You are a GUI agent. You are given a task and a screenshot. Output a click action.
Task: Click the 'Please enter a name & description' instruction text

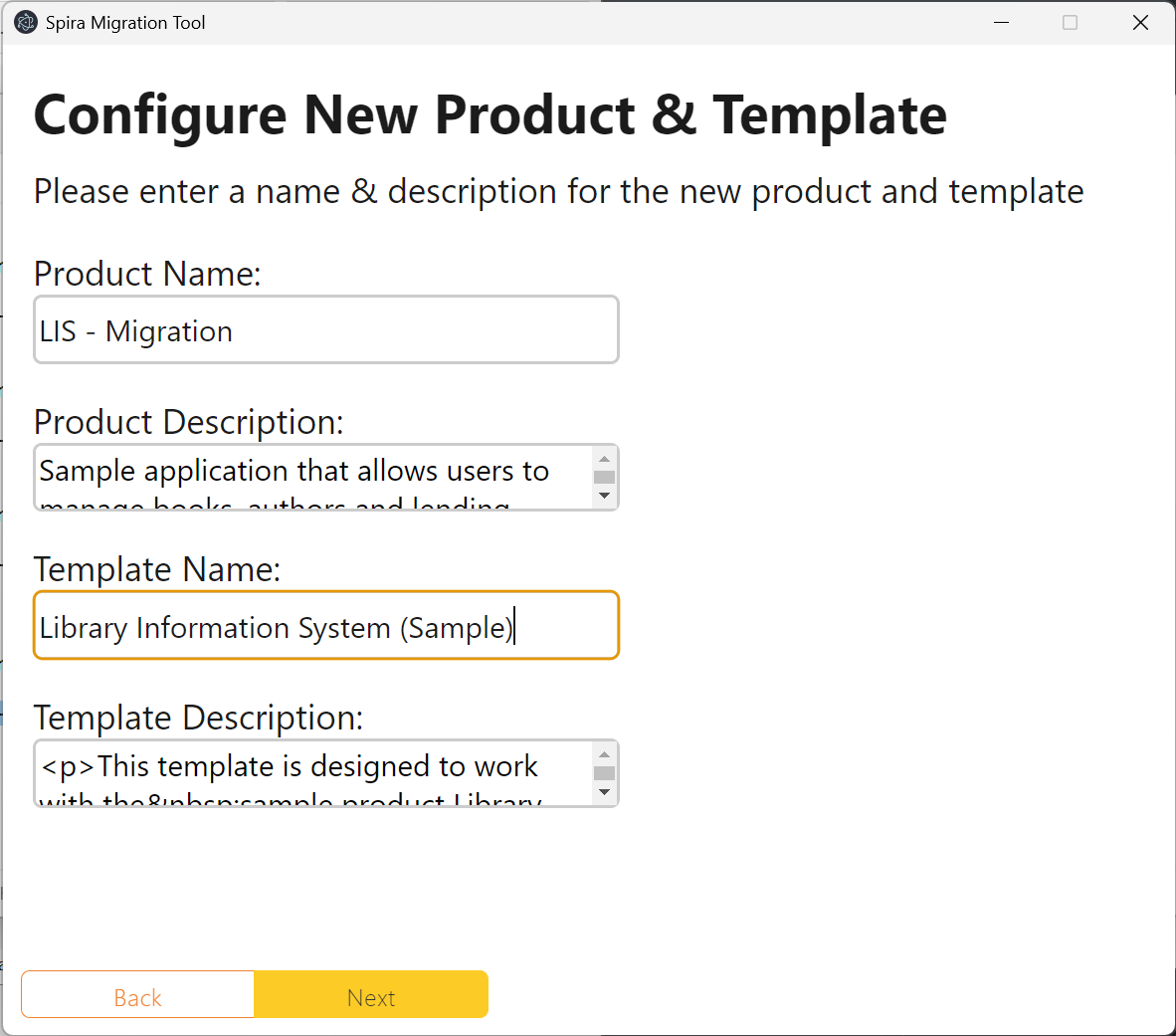(559, 192)
